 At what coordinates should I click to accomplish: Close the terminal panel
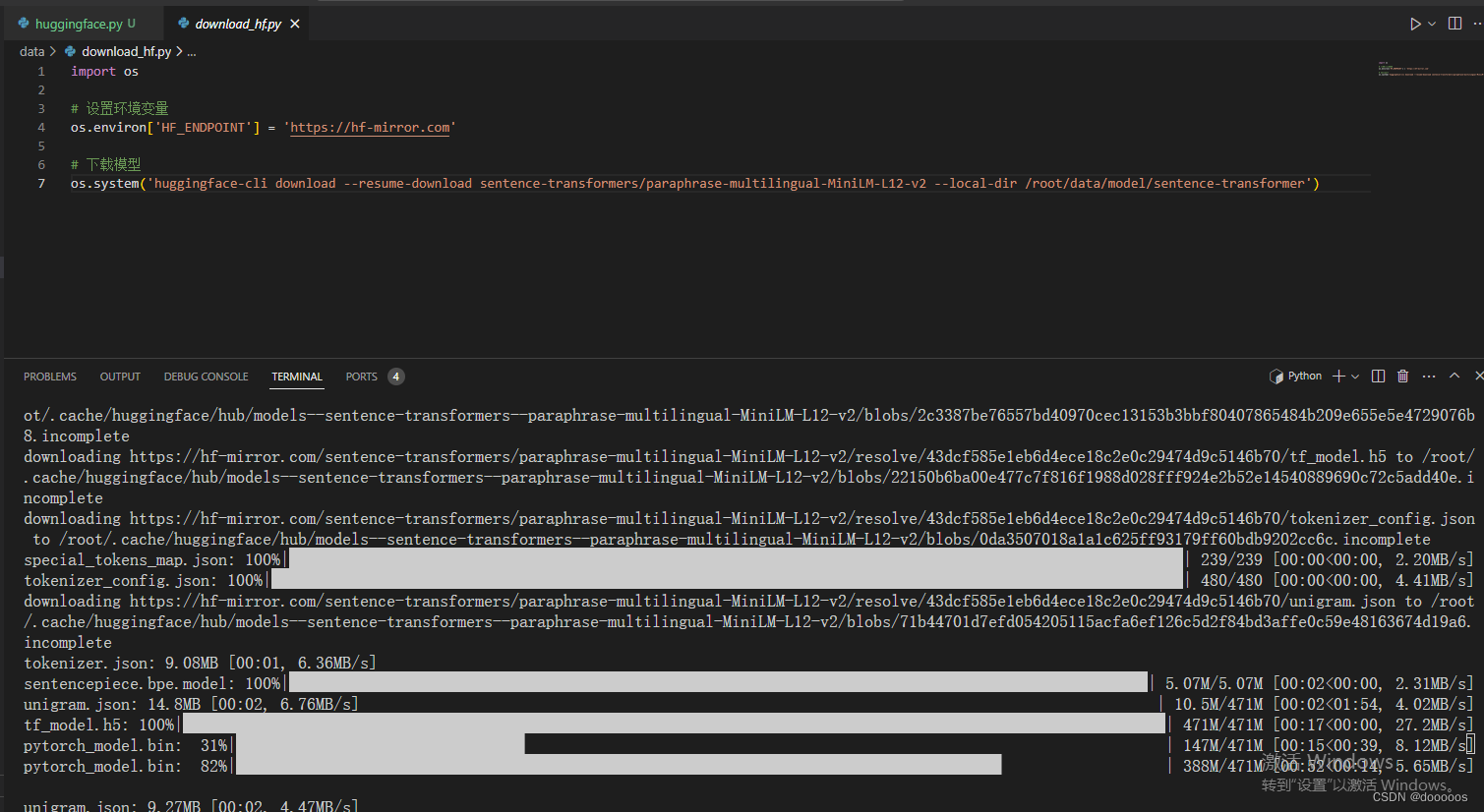(x=1478, y=377)
